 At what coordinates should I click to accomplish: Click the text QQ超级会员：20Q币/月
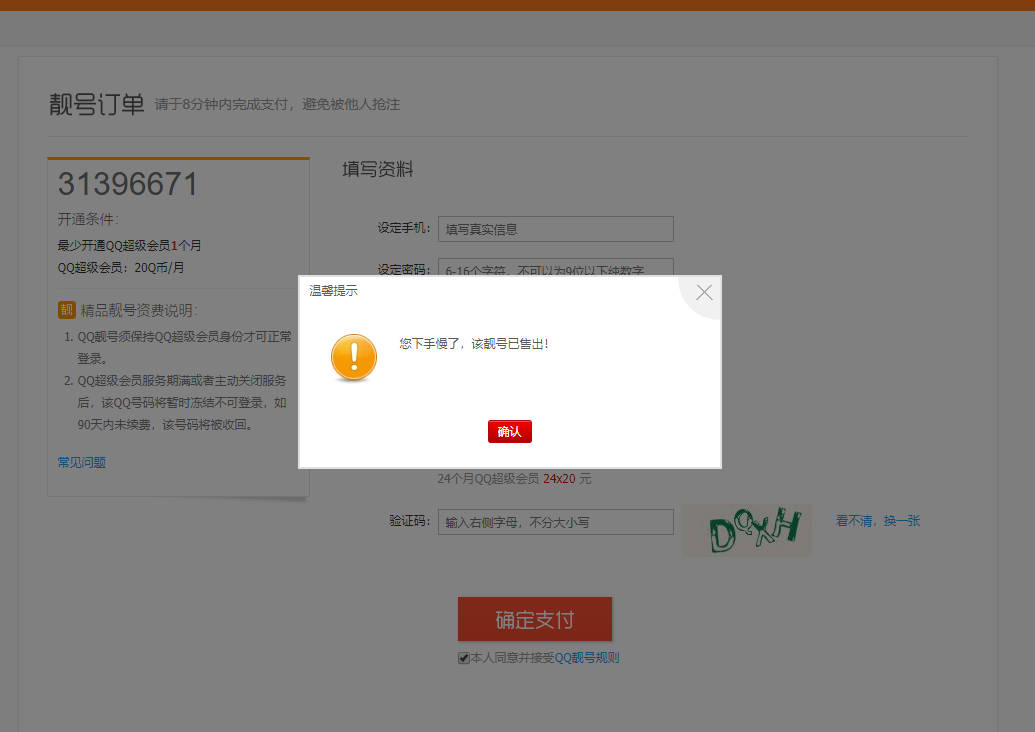coord(121,268)
